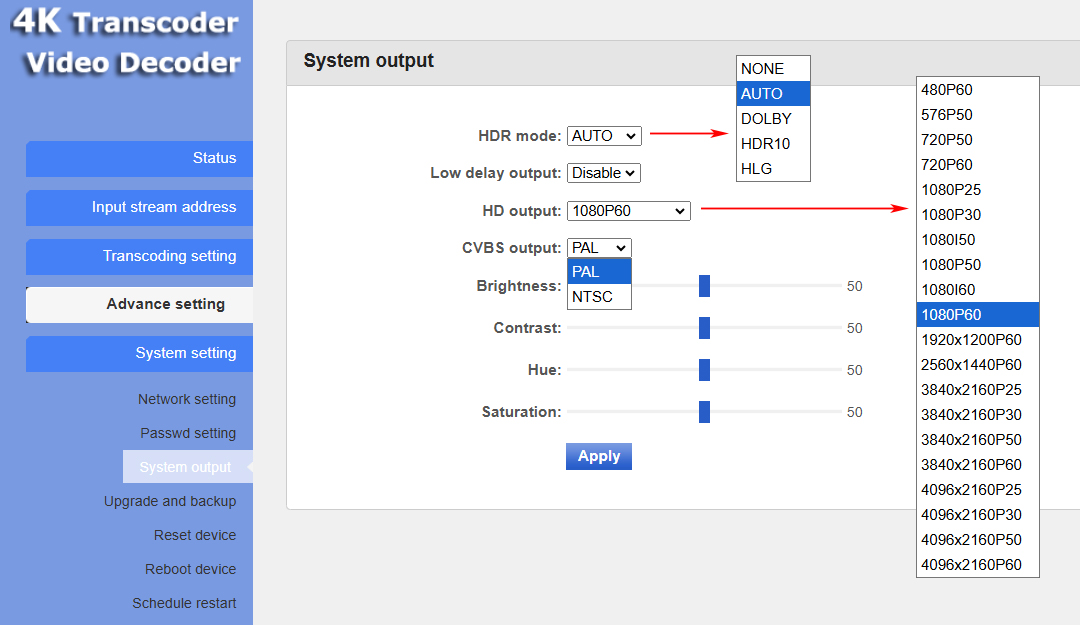Open System setting section
Viewport: 1080px width, 625px height.
pos(139,354)
